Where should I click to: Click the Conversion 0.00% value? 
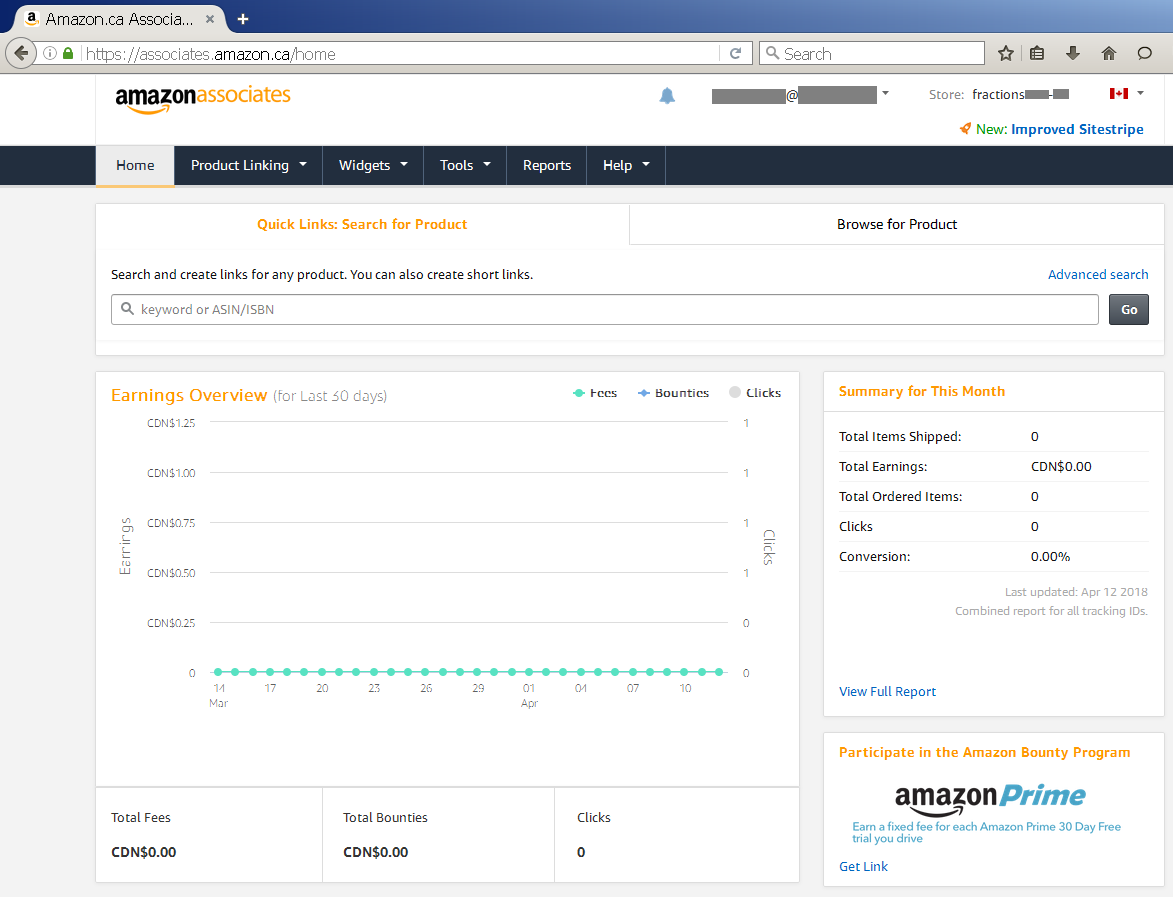click(x=1050, y=557)
